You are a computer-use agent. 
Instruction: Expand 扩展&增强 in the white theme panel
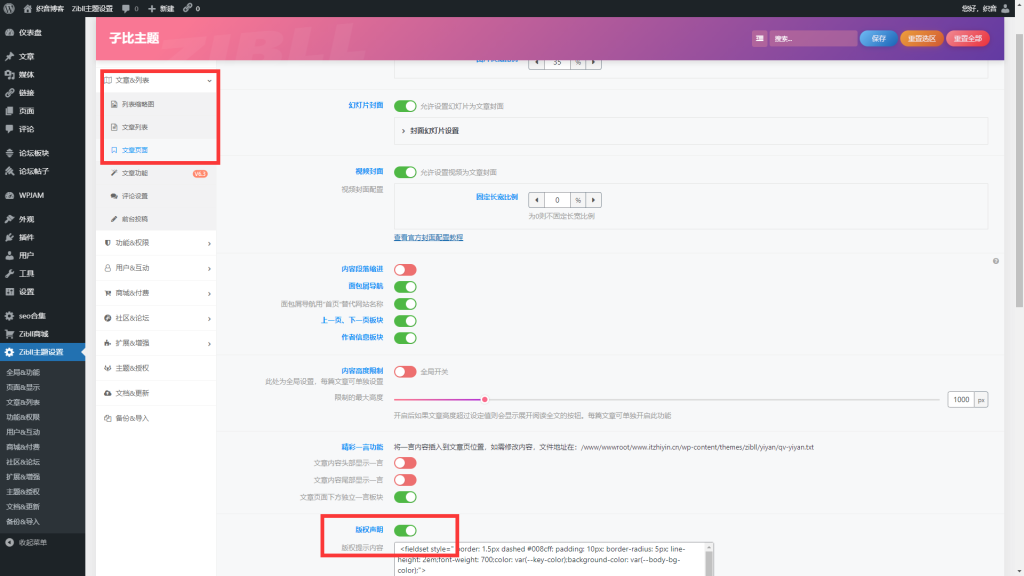pos(157,343)
